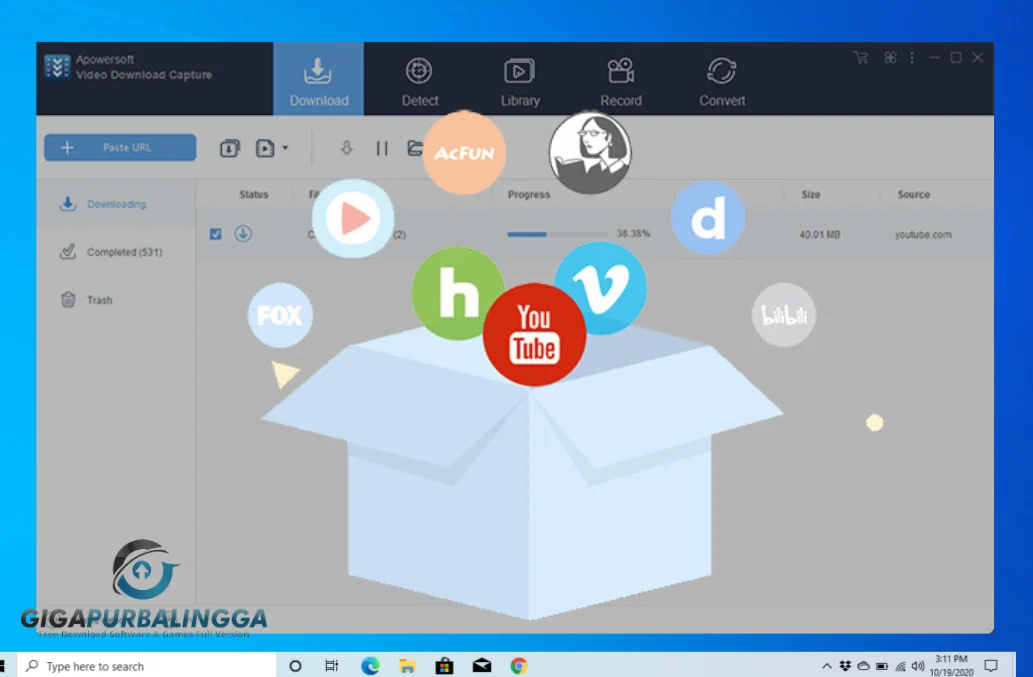1033x677 pixels.
Task: Expand the video format dropdown arrow
Action: (285, 148)
